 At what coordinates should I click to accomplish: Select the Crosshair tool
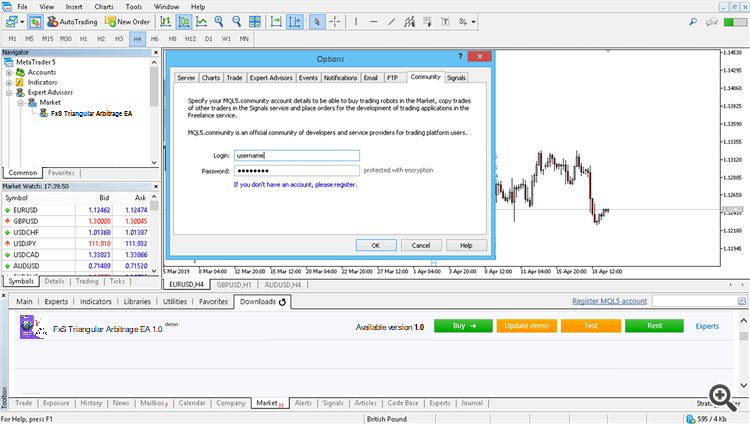pyautogui.click(x=335, y=22)
